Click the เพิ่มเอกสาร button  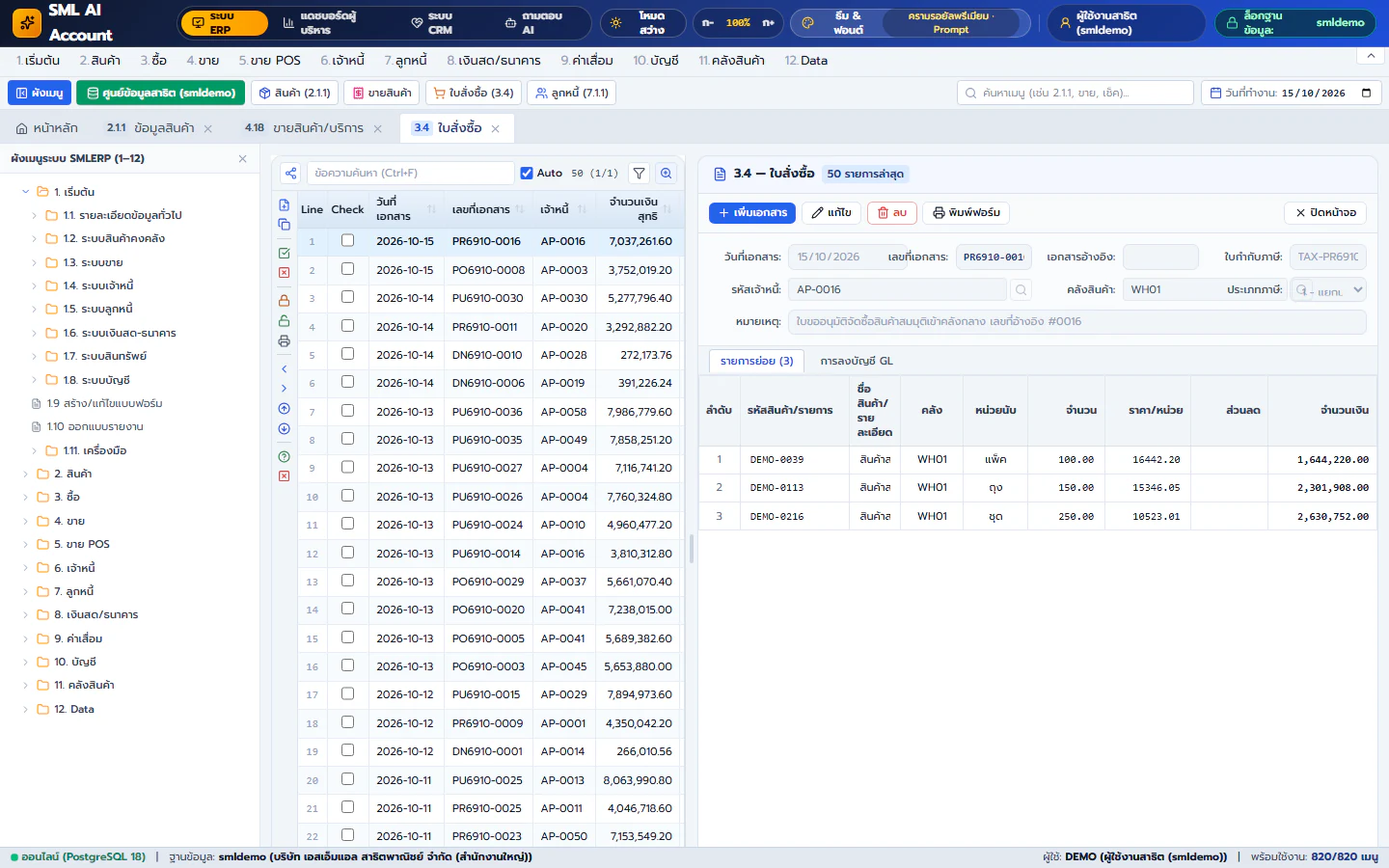752,212
